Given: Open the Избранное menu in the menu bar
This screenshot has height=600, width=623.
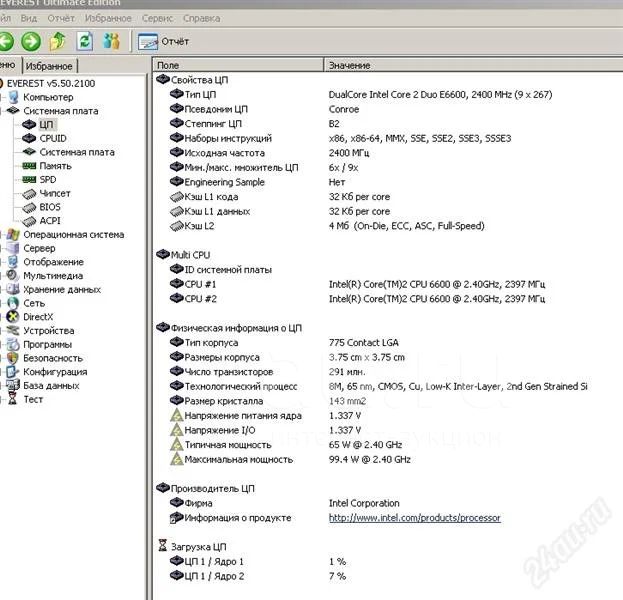Looking at the screenshot, I should click(108, 18).
